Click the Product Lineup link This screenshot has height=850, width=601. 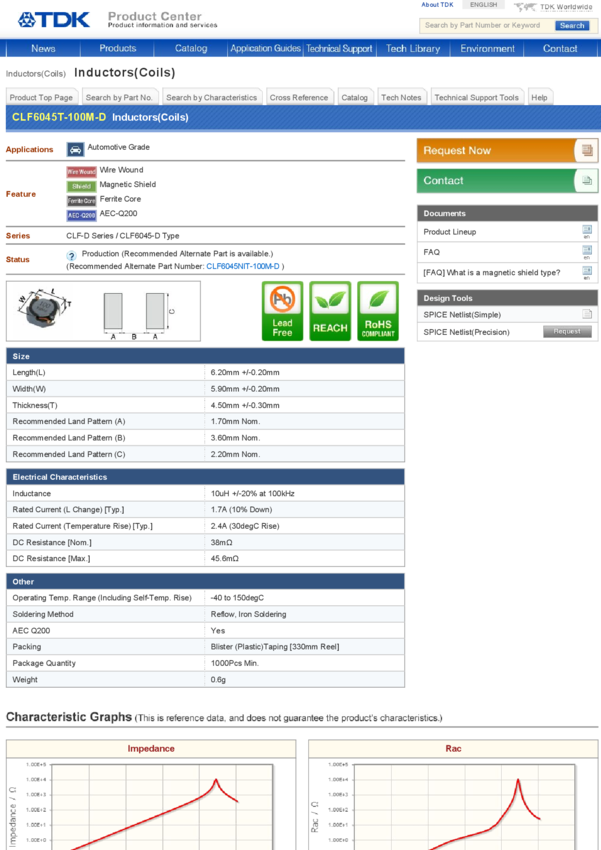450,231
